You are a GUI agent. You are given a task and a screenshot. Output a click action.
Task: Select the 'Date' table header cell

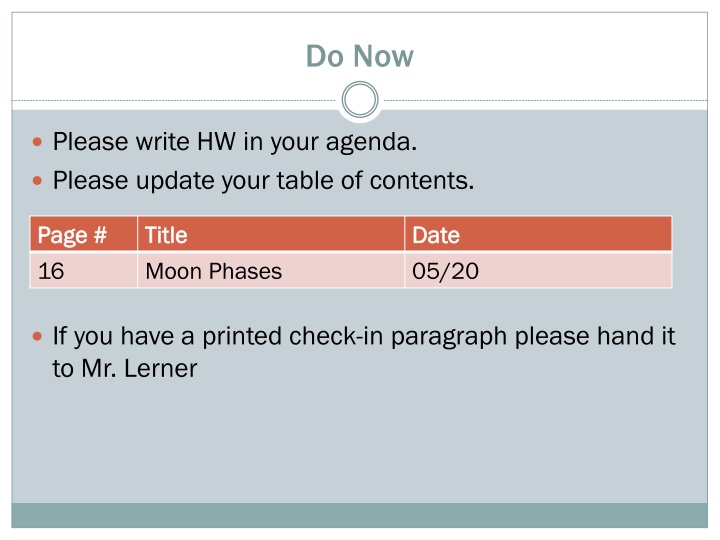click(538, 234)
